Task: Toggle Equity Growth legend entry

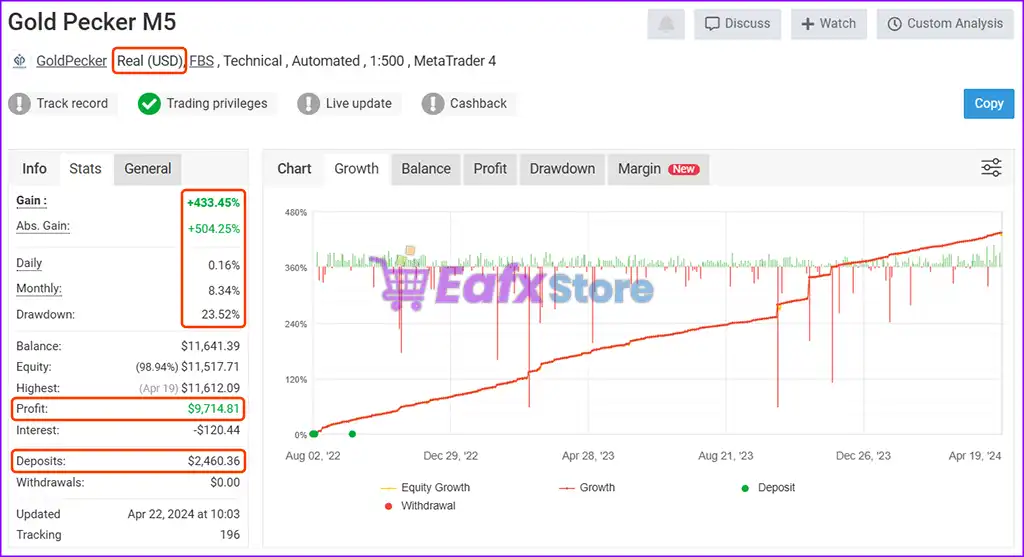Action: click(x=425, y=487)
